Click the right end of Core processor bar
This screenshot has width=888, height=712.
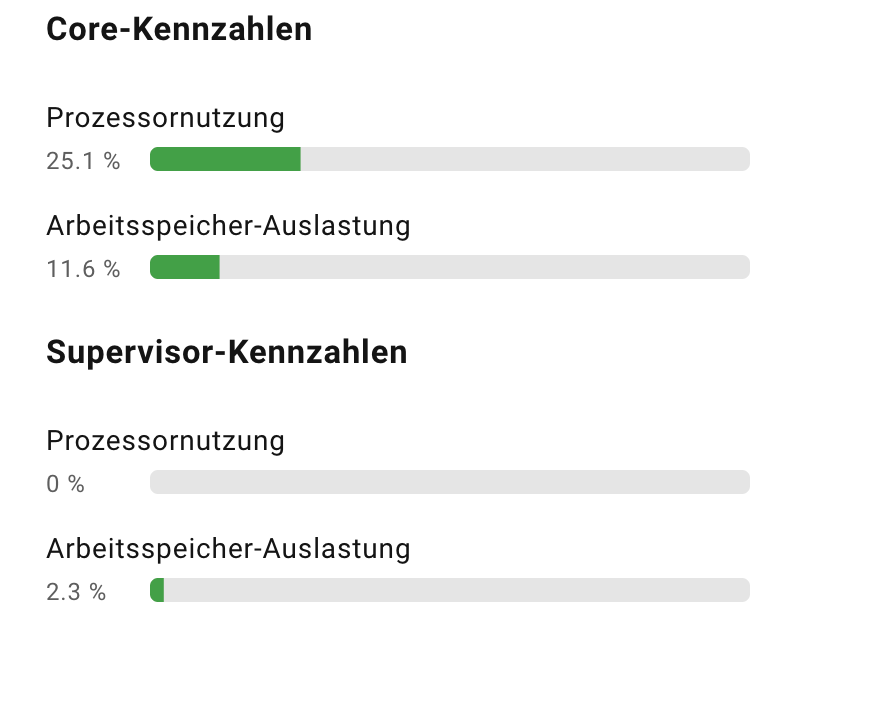point(742,159)
